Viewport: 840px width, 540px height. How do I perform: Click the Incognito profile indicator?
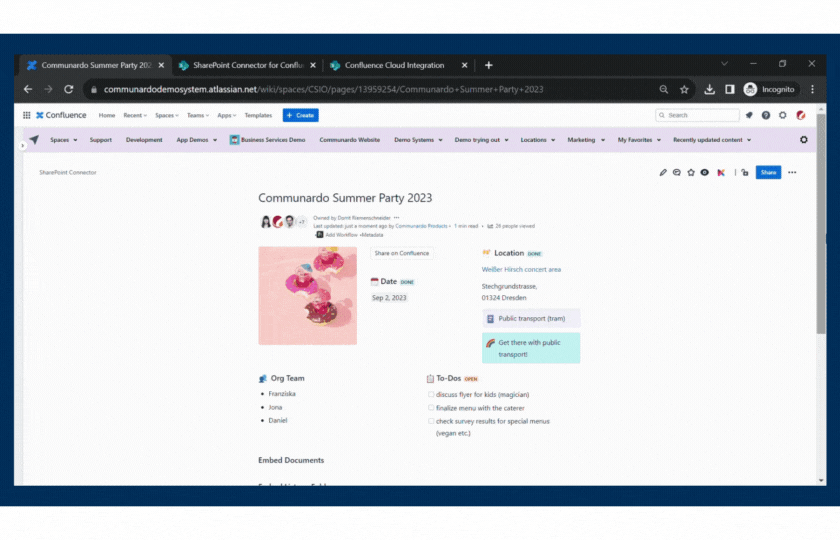769,89
